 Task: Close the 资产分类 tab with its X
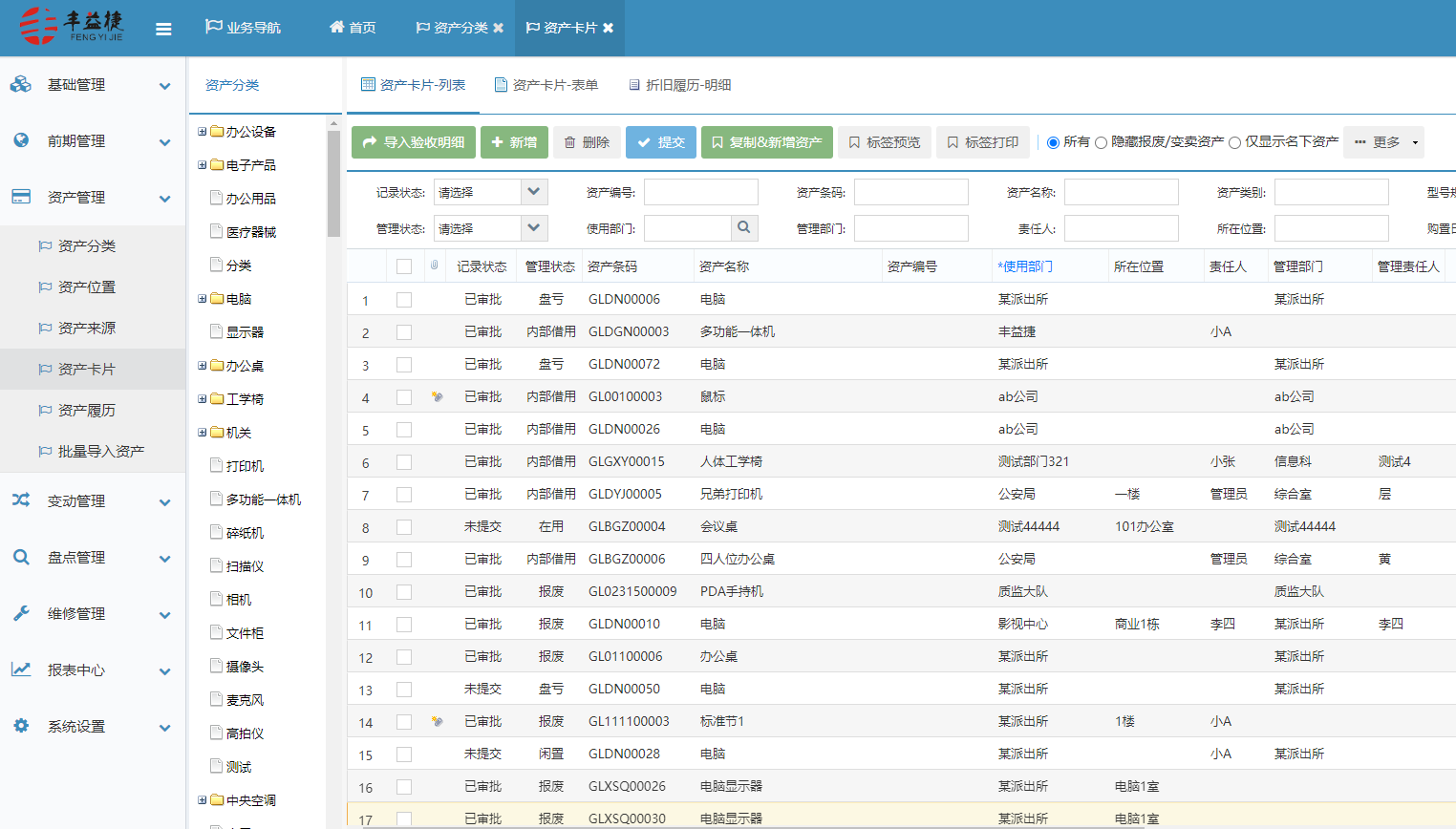tap(498, 28)
